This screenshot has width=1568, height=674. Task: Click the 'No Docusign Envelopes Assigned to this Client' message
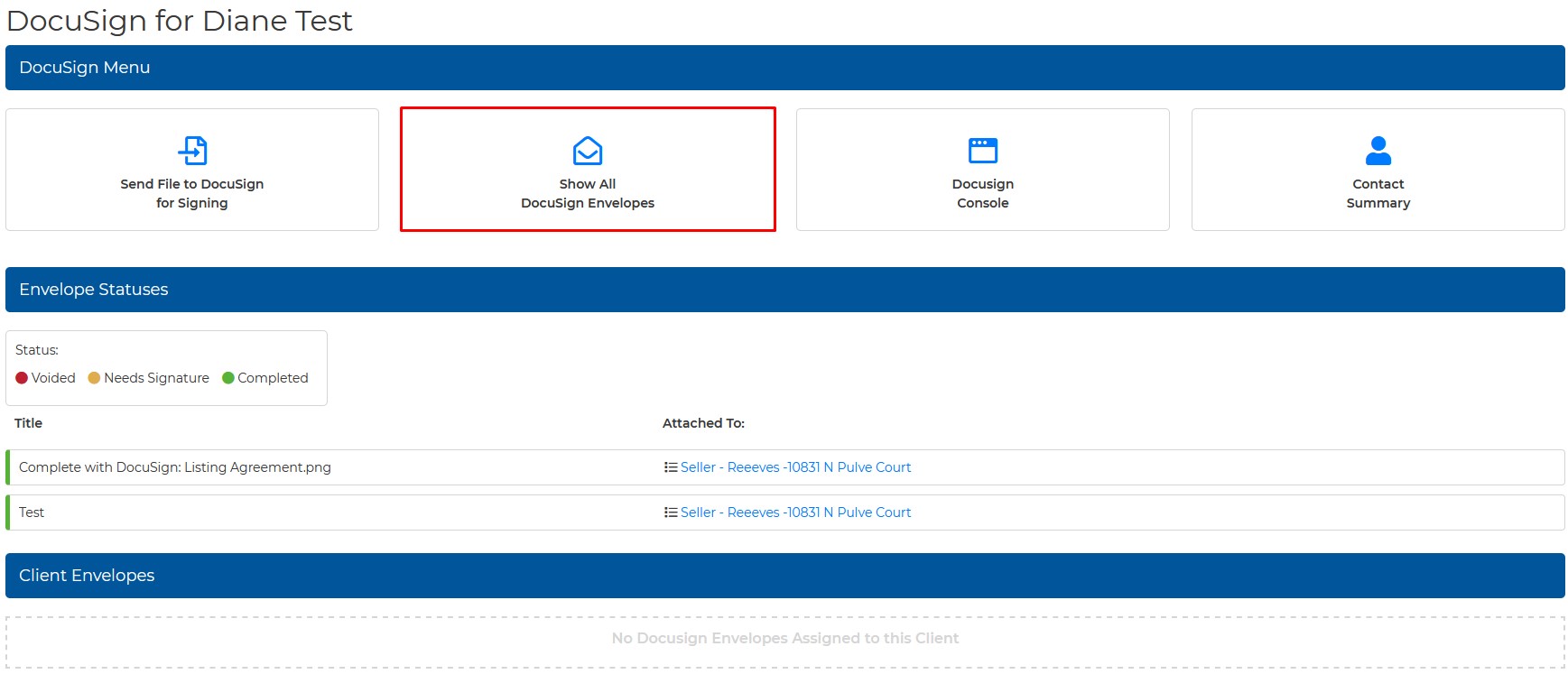(x=785, y=639)
